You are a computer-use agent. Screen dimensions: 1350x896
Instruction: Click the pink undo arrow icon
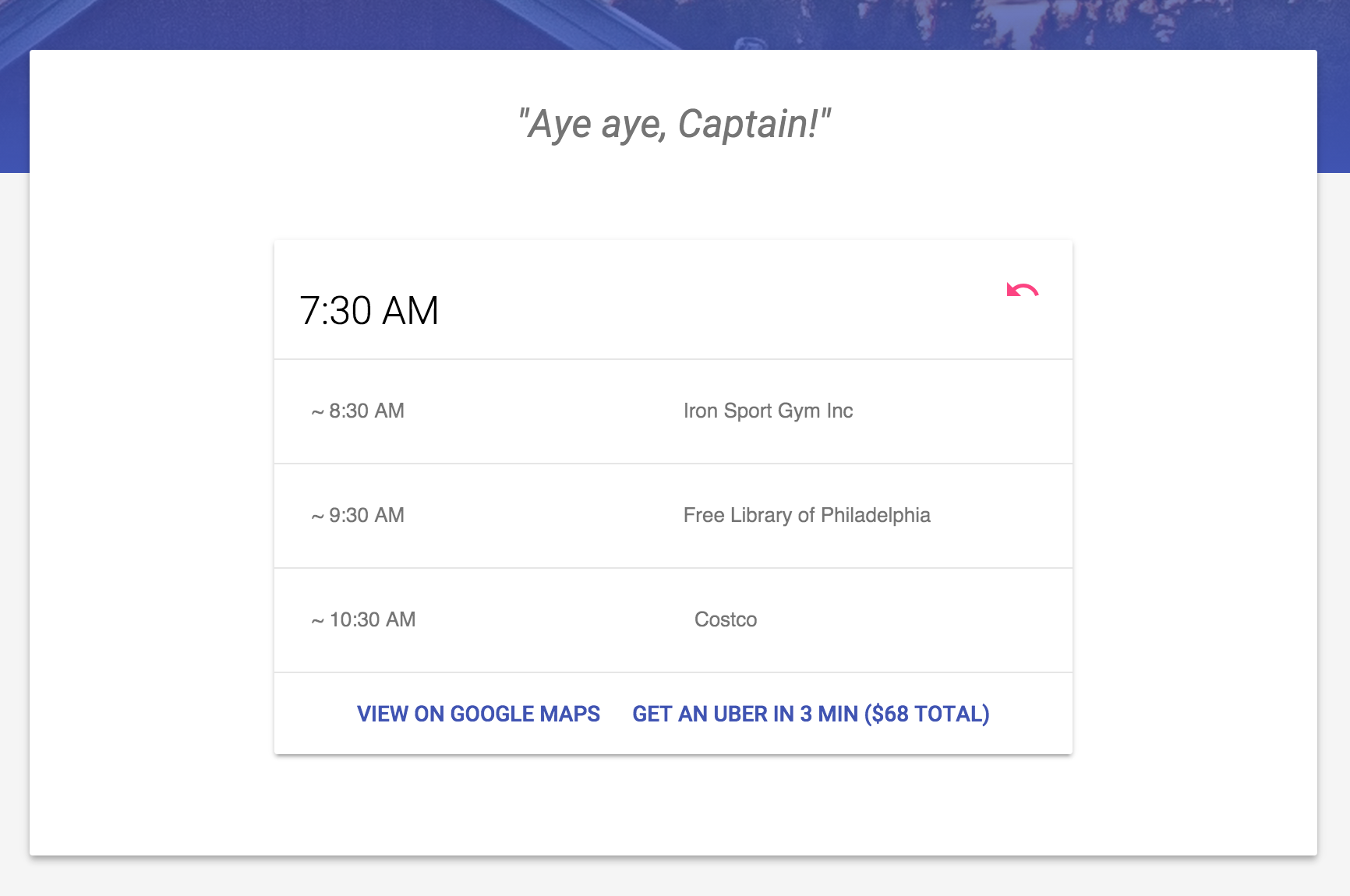pos(1022,291)
